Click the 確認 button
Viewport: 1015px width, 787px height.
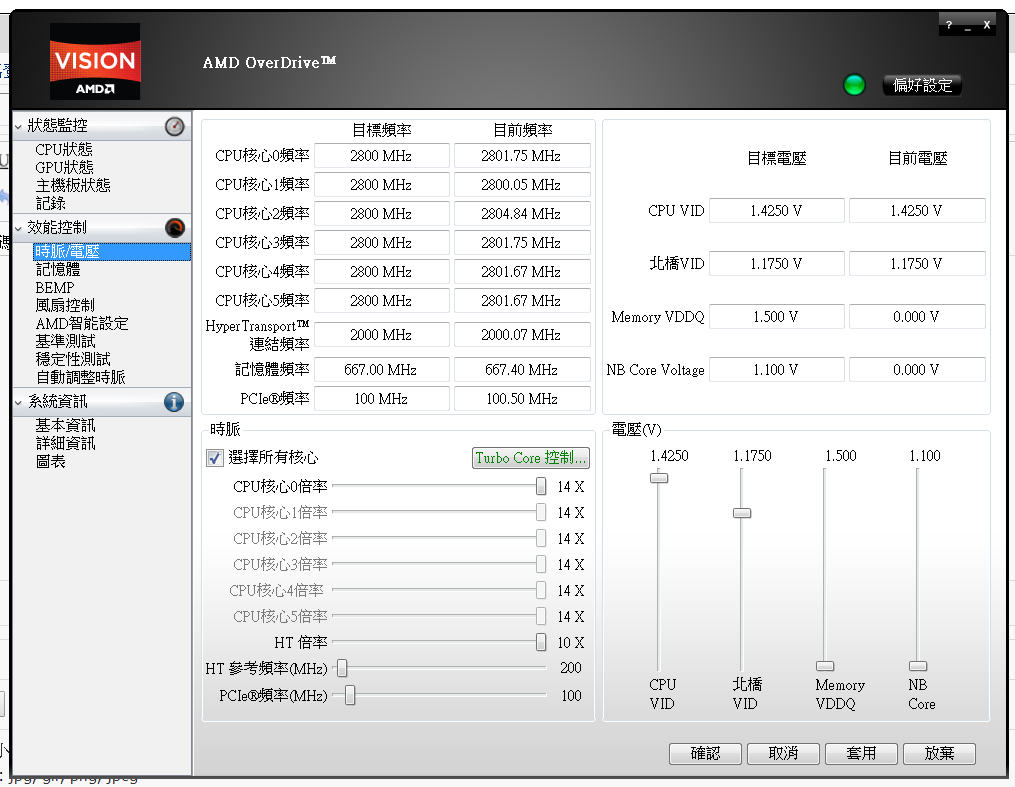pyautogui.click(x=705, y=753)
